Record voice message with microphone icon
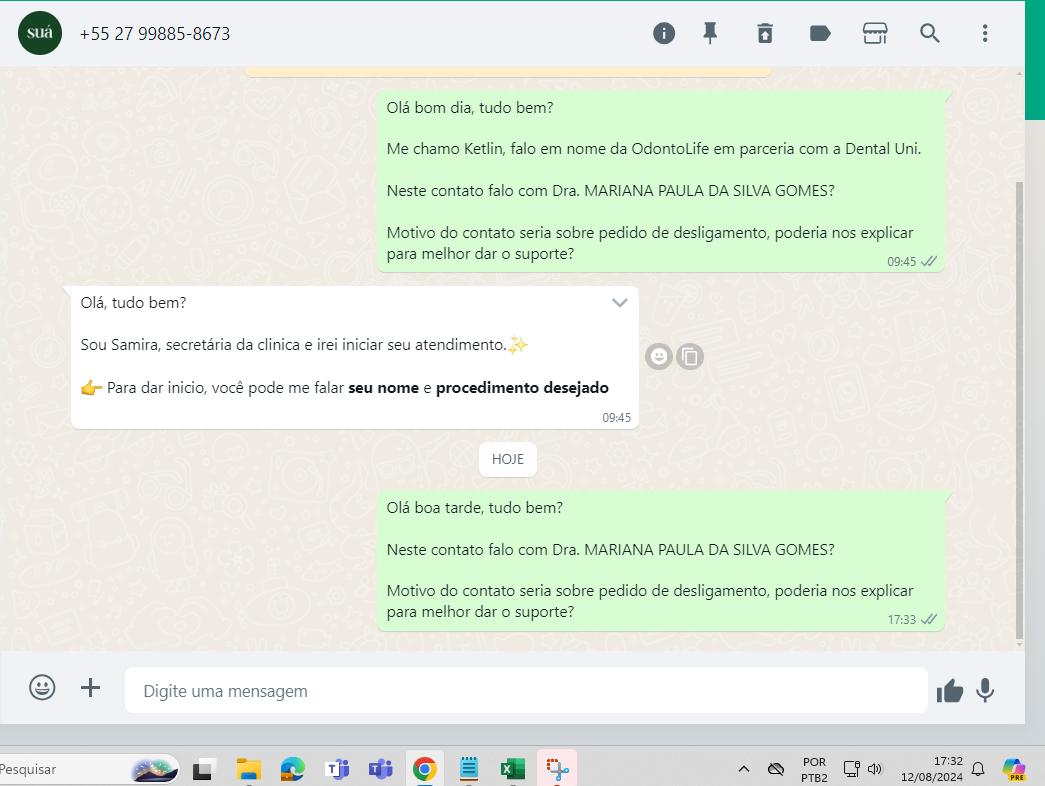 click(986, 691)
